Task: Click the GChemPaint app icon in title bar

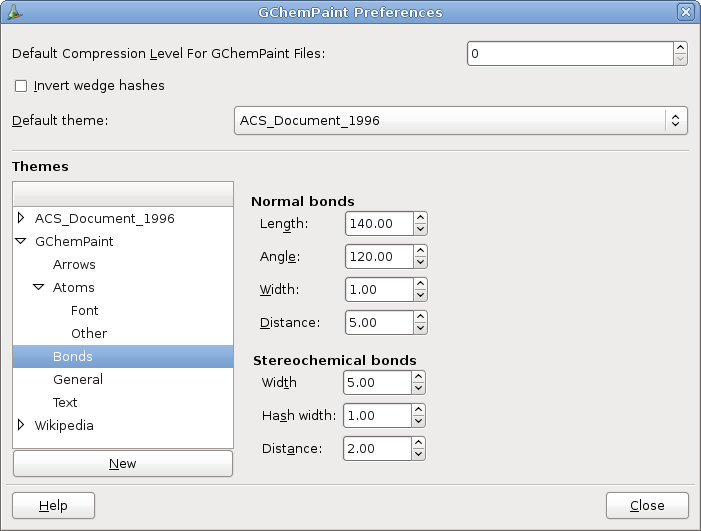Action: coord(13,12)
